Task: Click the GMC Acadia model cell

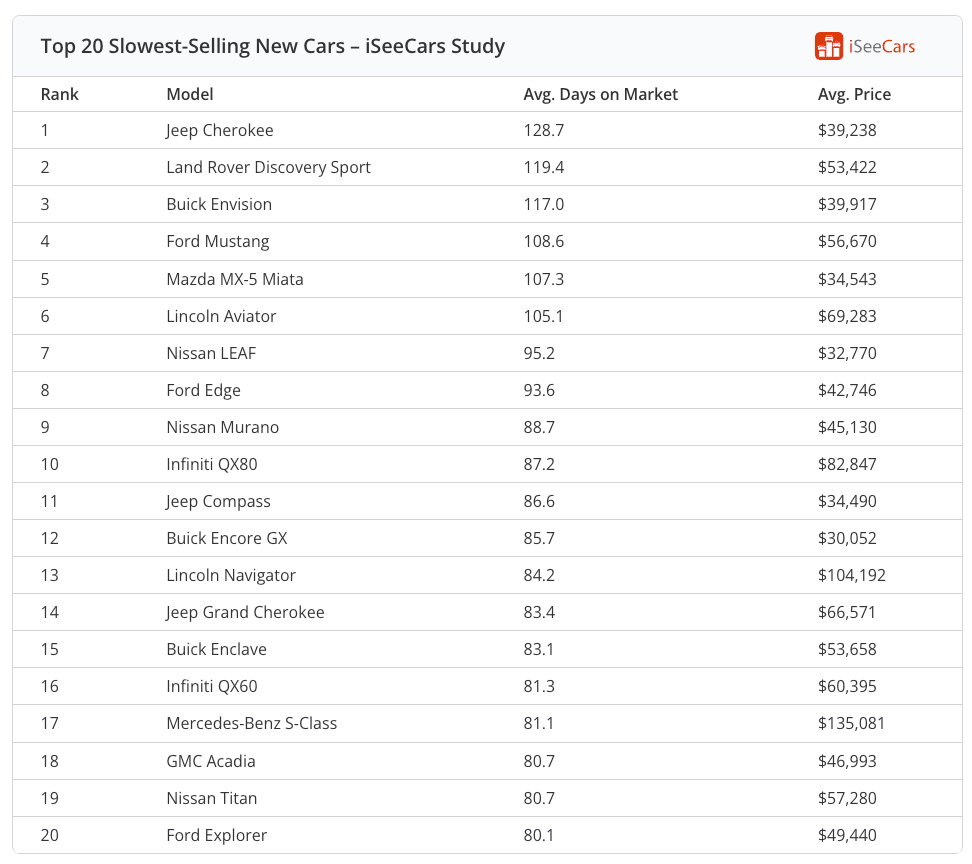Action: 210,761
